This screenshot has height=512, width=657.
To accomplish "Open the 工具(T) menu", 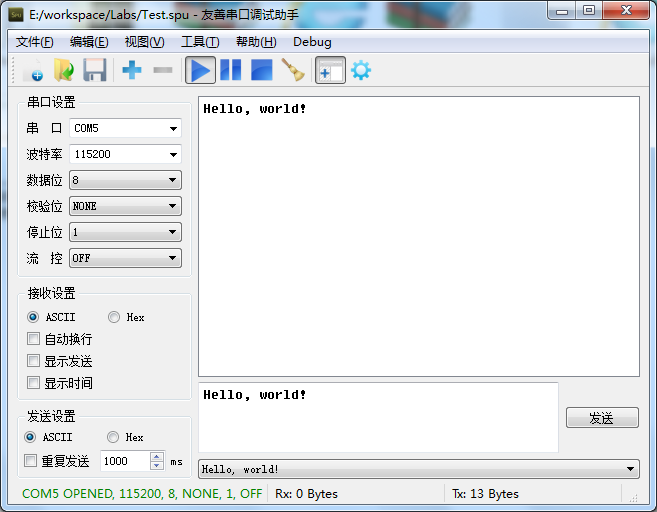I will tap(200, 42).
